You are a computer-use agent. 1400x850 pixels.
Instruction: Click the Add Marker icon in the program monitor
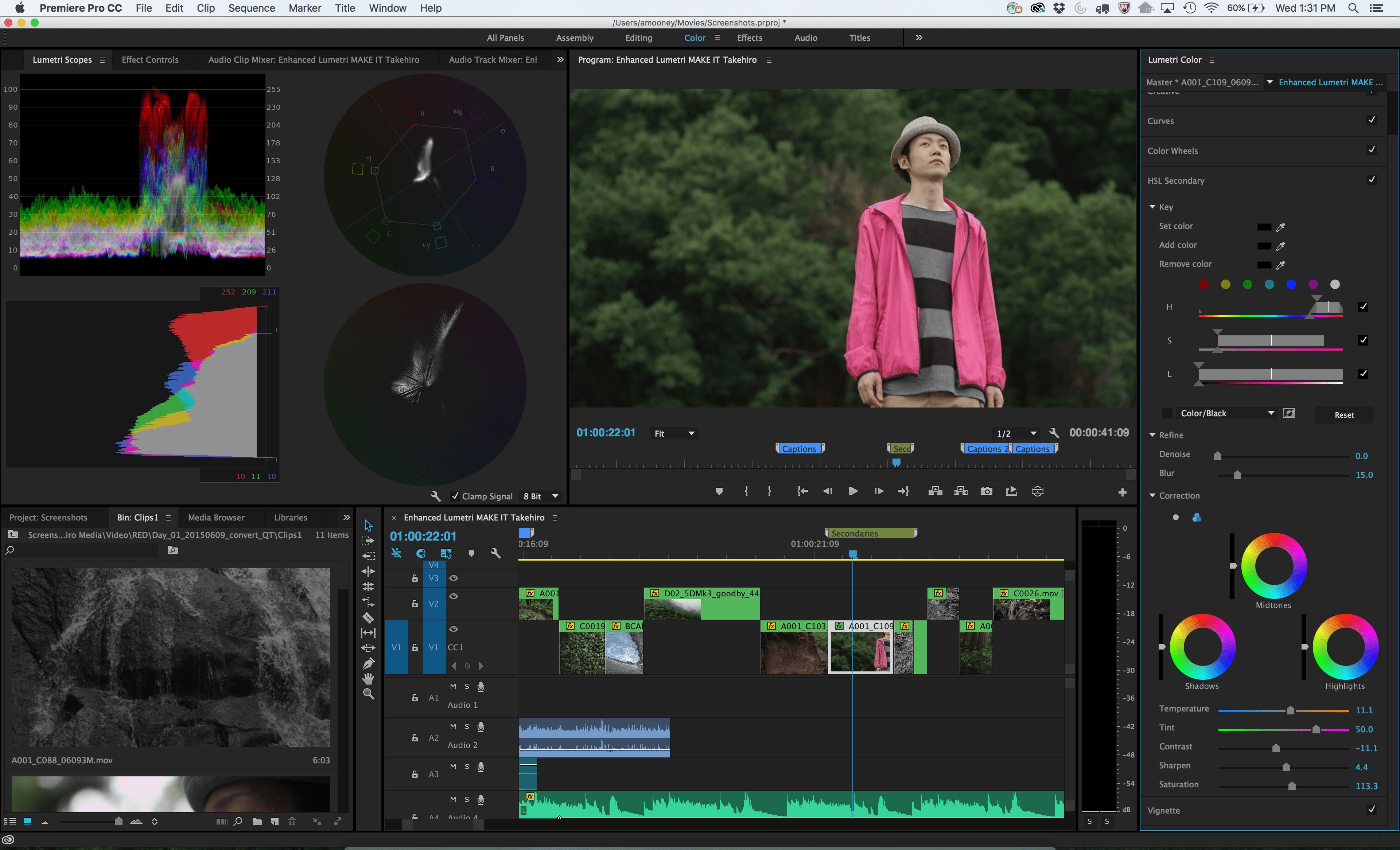(720, 491)
